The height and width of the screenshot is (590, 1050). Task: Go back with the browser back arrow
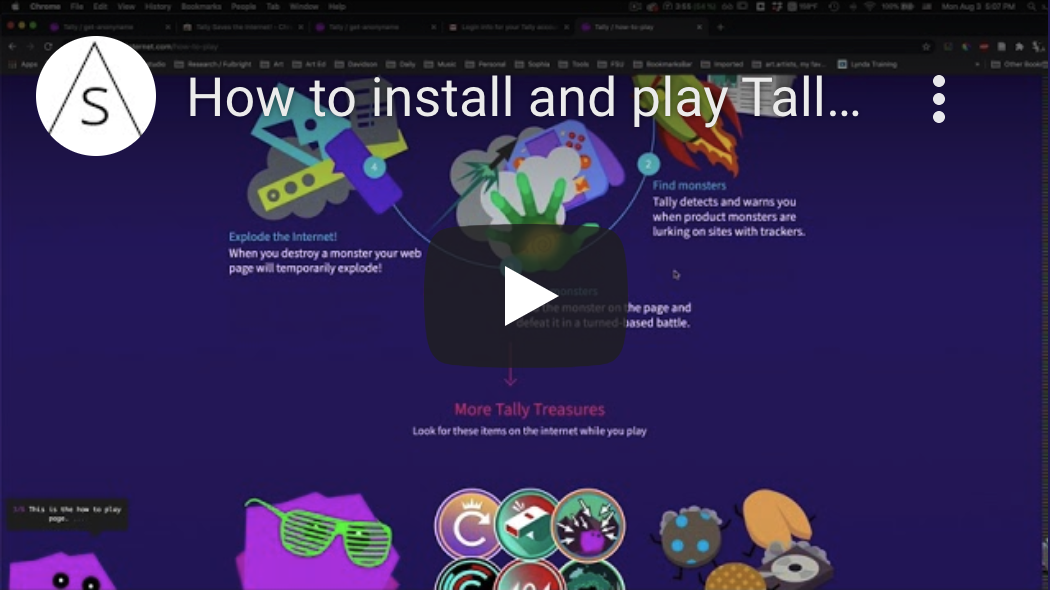(12, 47)
